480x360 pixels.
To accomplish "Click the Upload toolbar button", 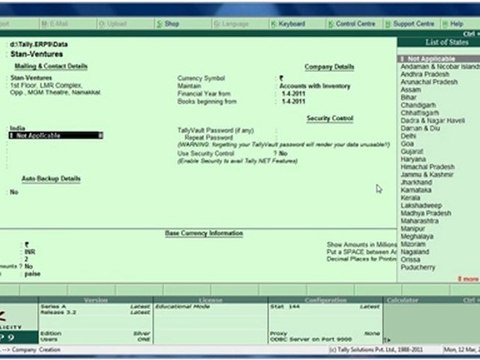I will 113,24.
